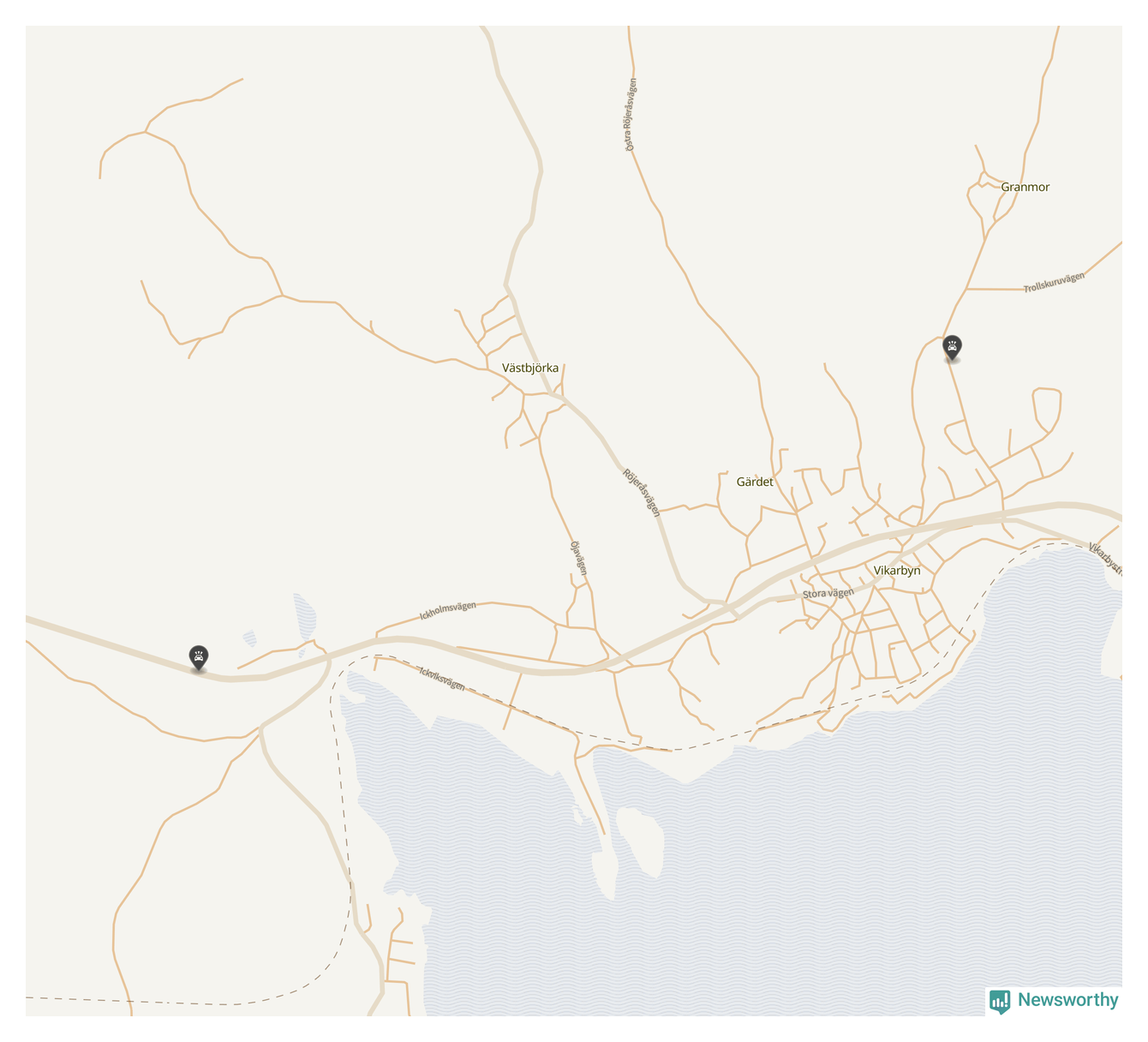Open the Newsworthy text link
1148x1042 pixels.
click(1067, 1000)
